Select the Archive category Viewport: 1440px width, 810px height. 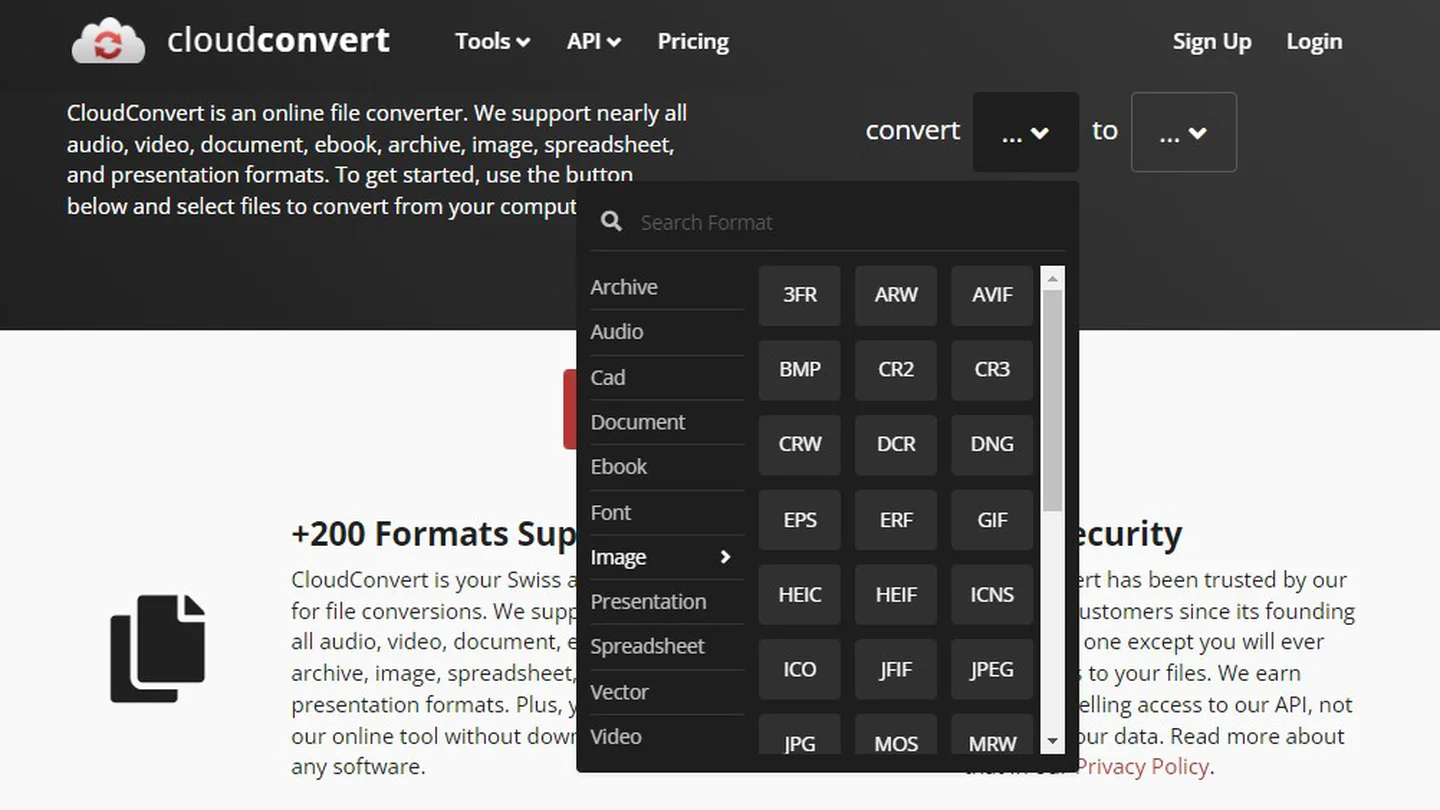[666, 287]
